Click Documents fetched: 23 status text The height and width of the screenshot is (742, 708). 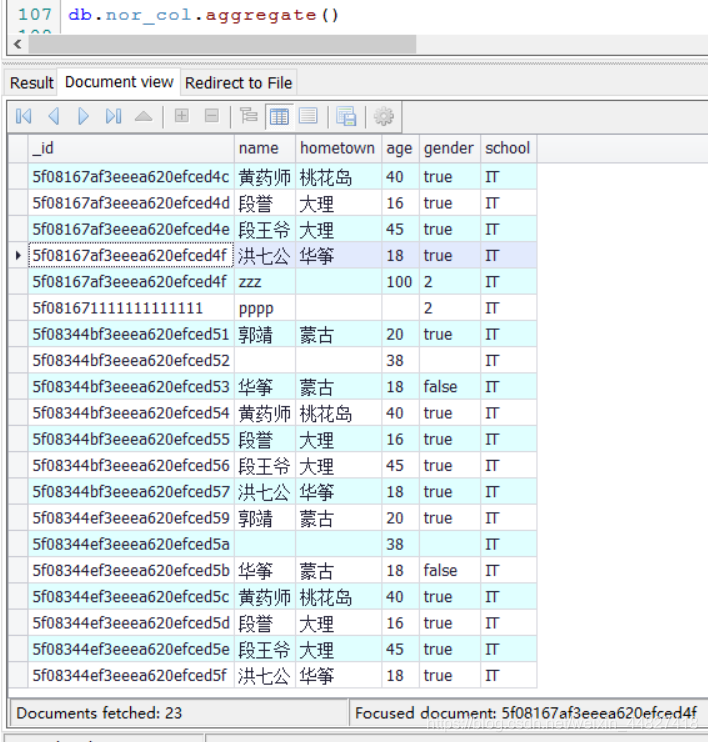pos(99,713)
